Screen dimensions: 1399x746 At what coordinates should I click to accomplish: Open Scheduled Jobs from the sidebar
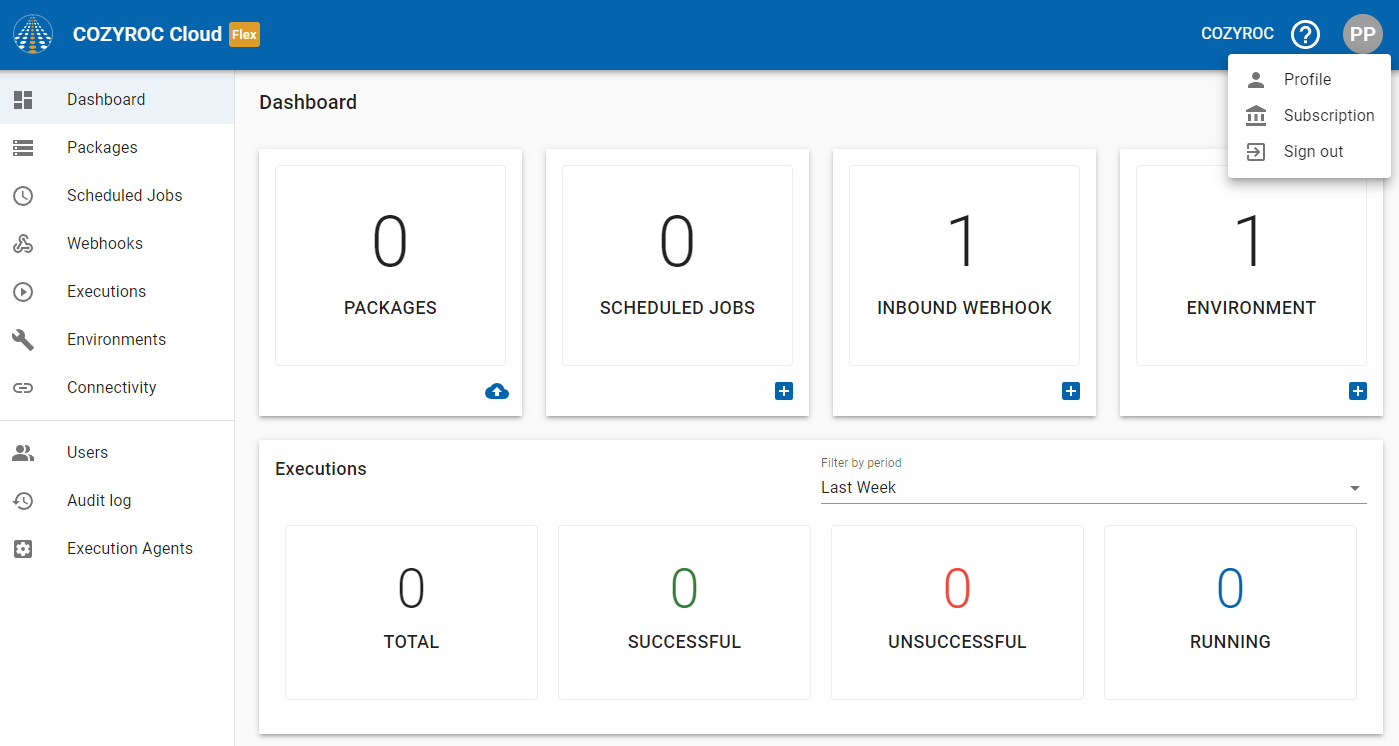[124, 196]
